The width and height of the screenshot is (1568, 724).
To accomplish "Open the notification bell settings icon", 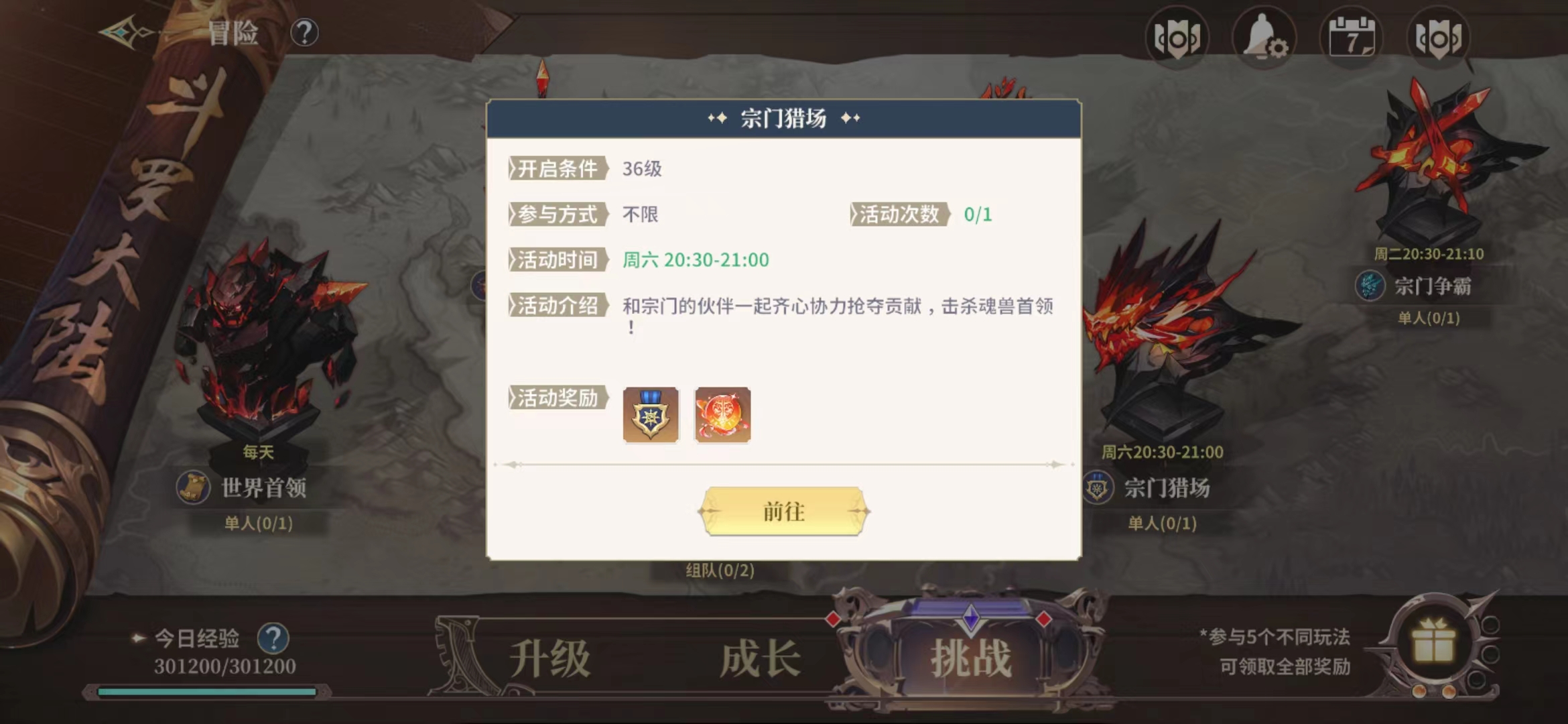I will pos(1264,37).
